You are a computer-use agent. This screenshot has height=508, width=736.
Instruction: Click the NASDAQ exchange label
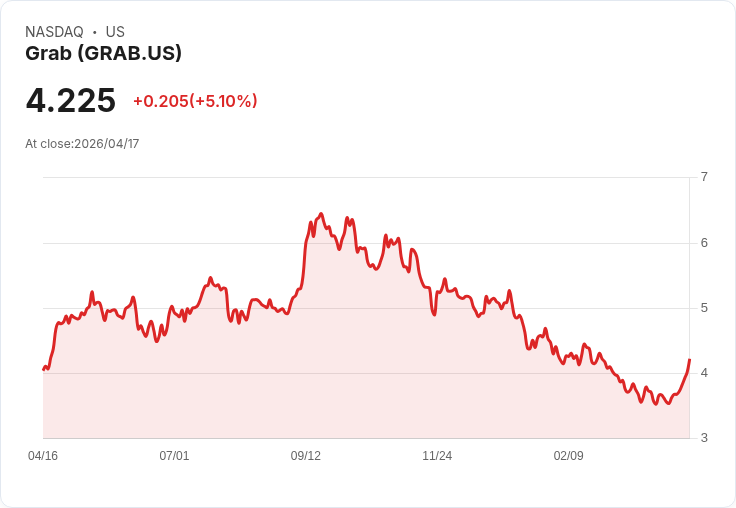pos(54,32)
